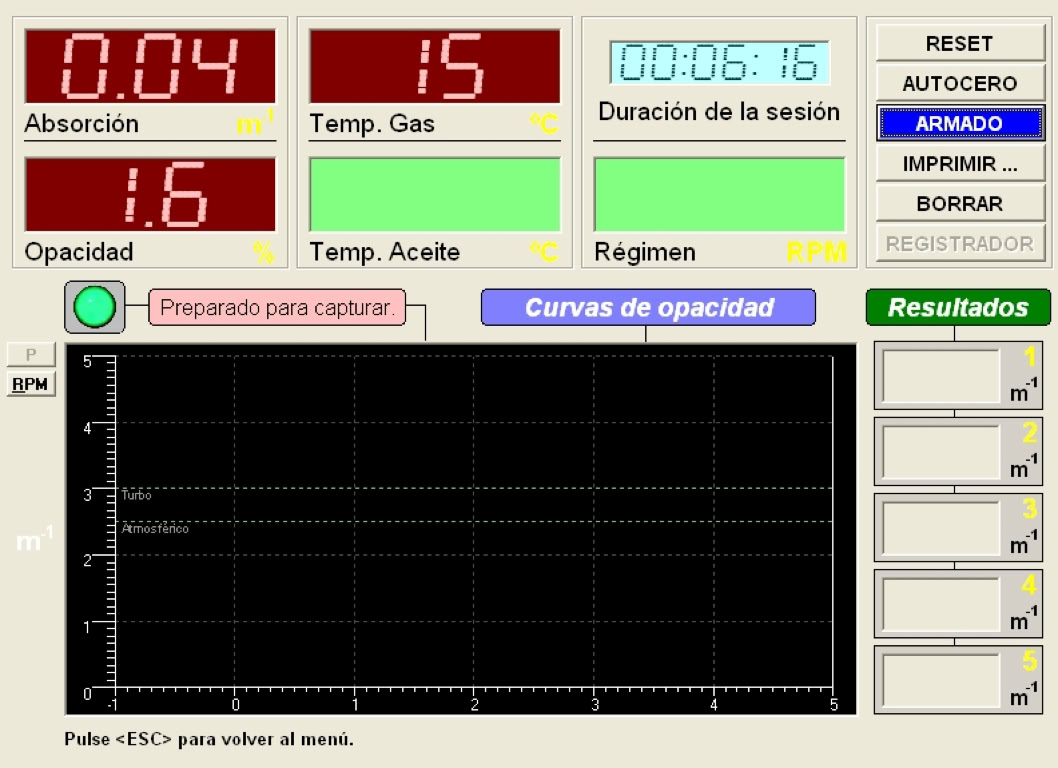Toggle the P display mode
Image resolution: width=1058 pixels, height=768 pixels.
point(30,354)
